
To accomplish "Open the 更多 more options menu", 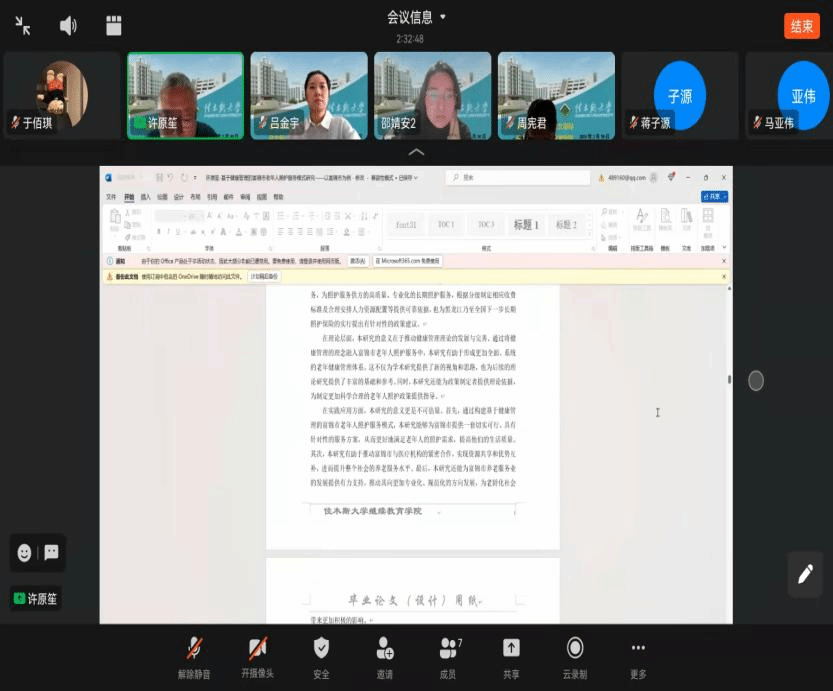I will tap(638, 656).
